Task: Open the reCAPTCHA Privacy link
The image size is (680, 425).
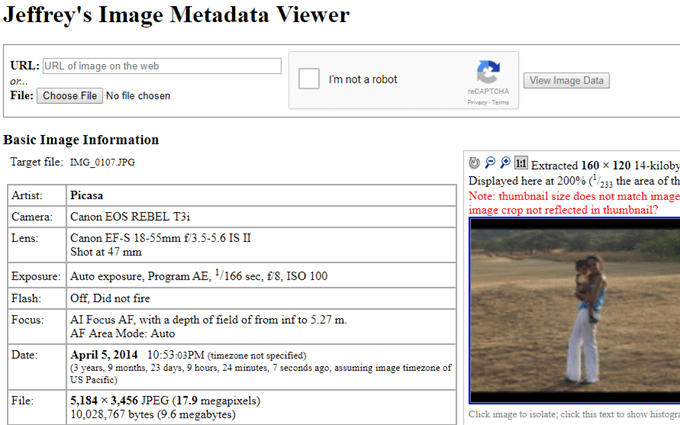Action: pyautogui.click(x=476, y=102)
